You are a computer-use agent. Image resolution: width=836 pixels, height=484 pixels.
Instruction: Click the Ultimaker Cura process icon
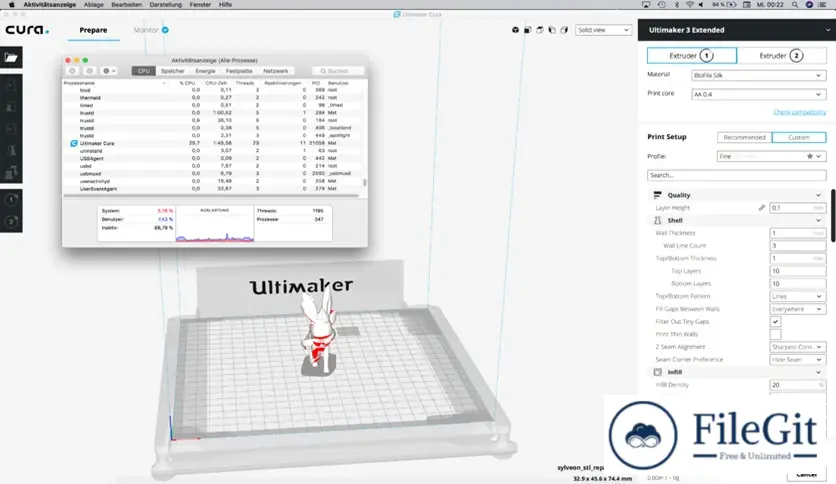click(x=74, y=143)
